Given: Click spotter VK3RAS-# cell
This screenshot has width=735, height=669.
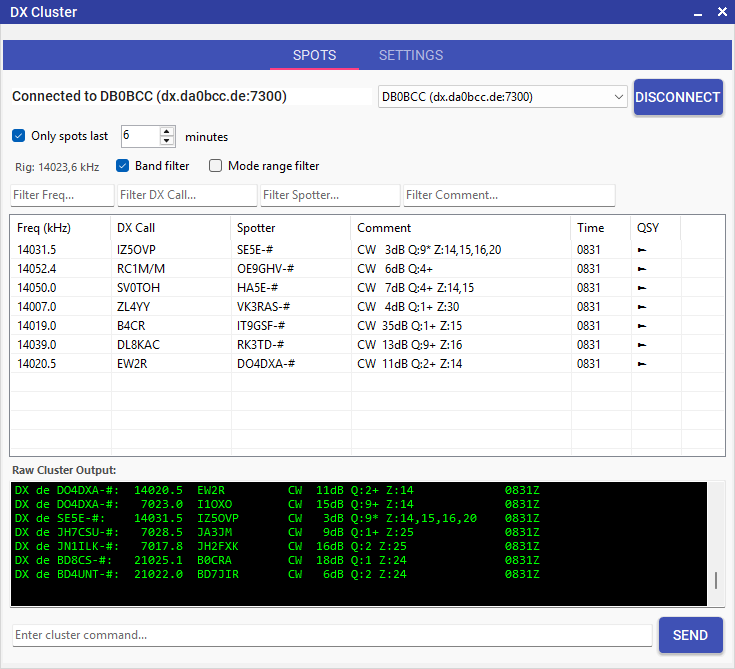Looking at the screenshot, I should pos(263,307).
